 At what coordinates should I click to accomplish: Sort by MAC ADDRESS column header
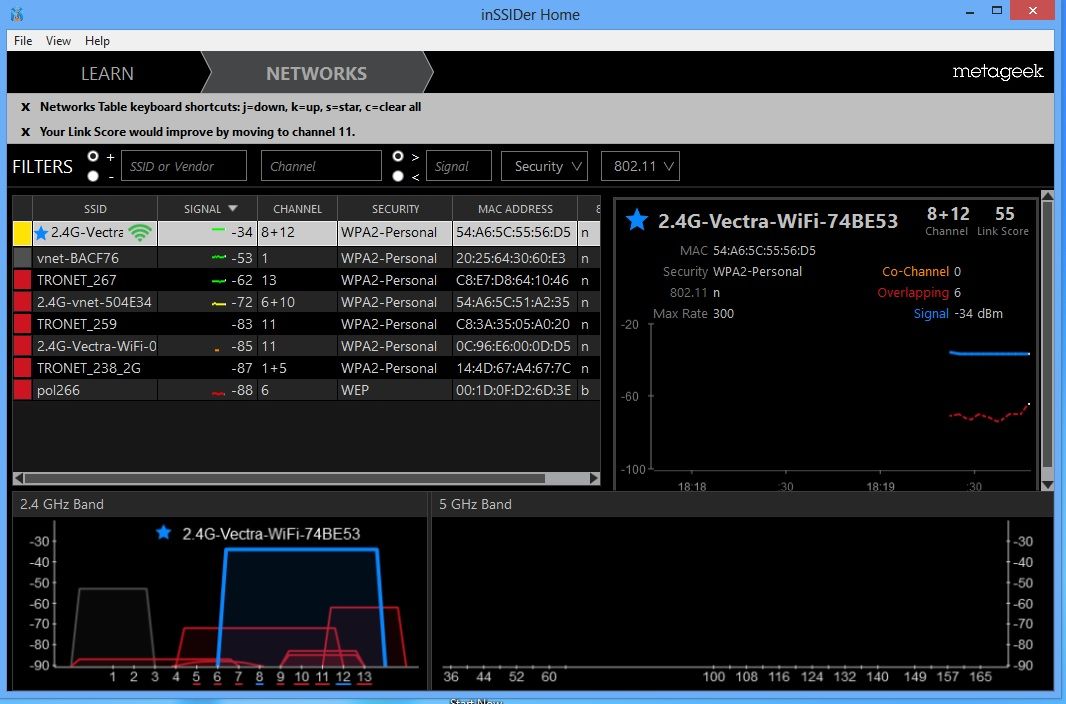click(515, 209)
